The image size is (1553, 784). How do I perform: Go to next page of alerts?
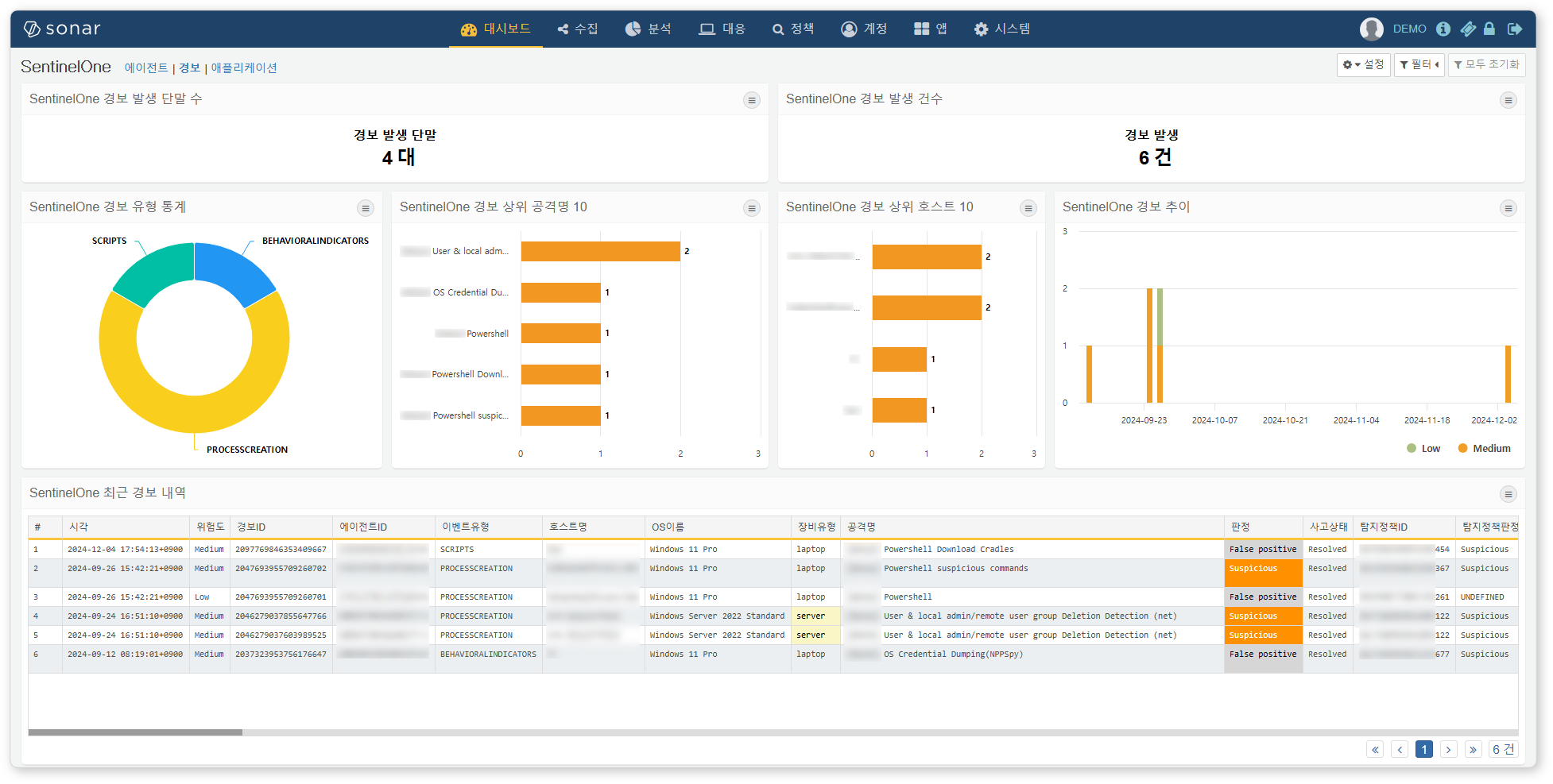1449,749
